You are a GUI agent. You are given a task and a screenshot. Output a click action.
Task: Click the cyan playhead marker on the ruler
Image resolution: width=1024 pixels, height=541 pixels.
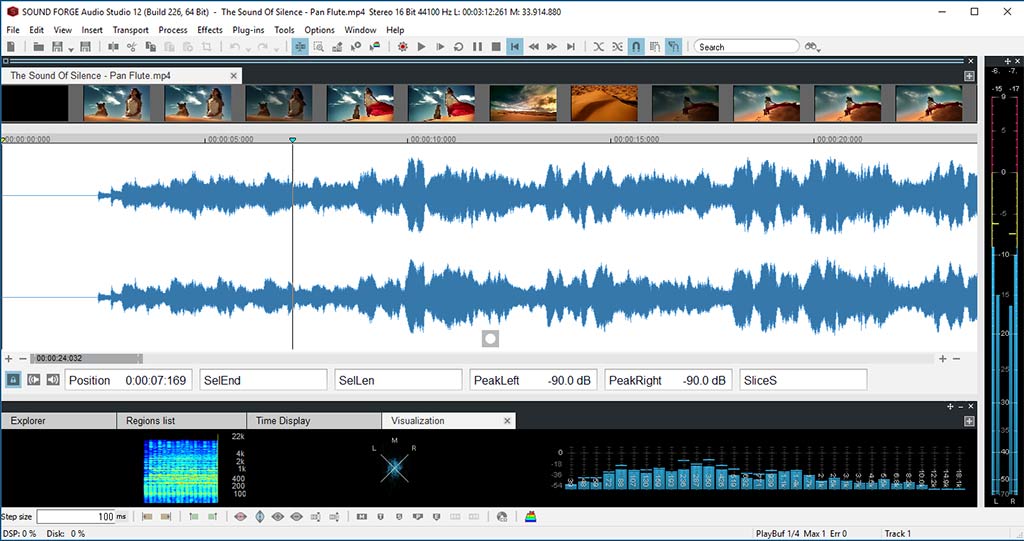point(293,140)
